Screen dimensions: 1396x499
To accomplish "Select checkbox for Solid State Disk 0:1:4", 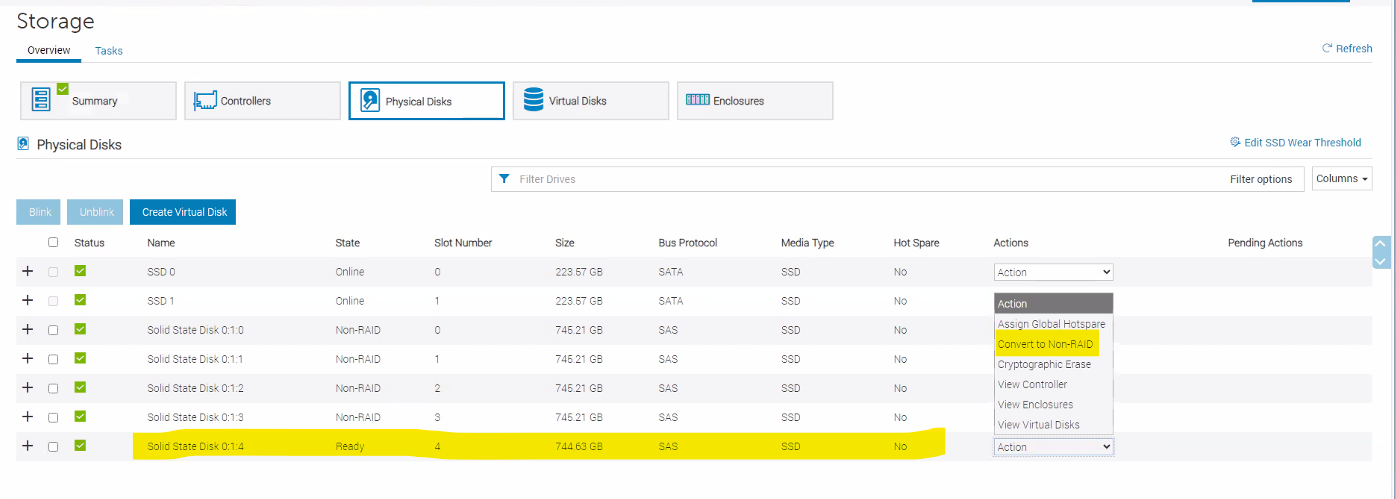I will [53, 446].
